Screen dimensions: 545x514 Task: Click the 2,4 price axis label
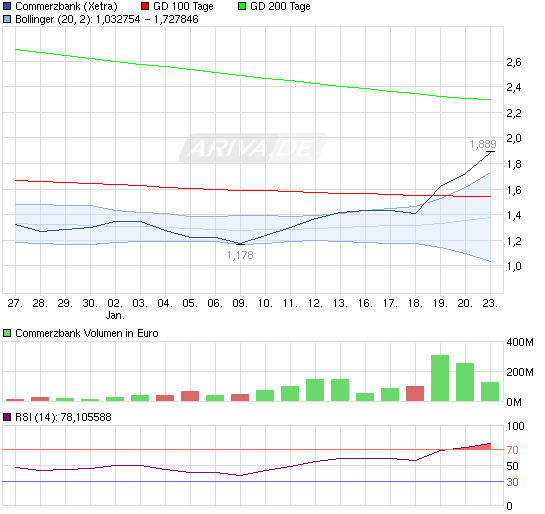point(514,87)
